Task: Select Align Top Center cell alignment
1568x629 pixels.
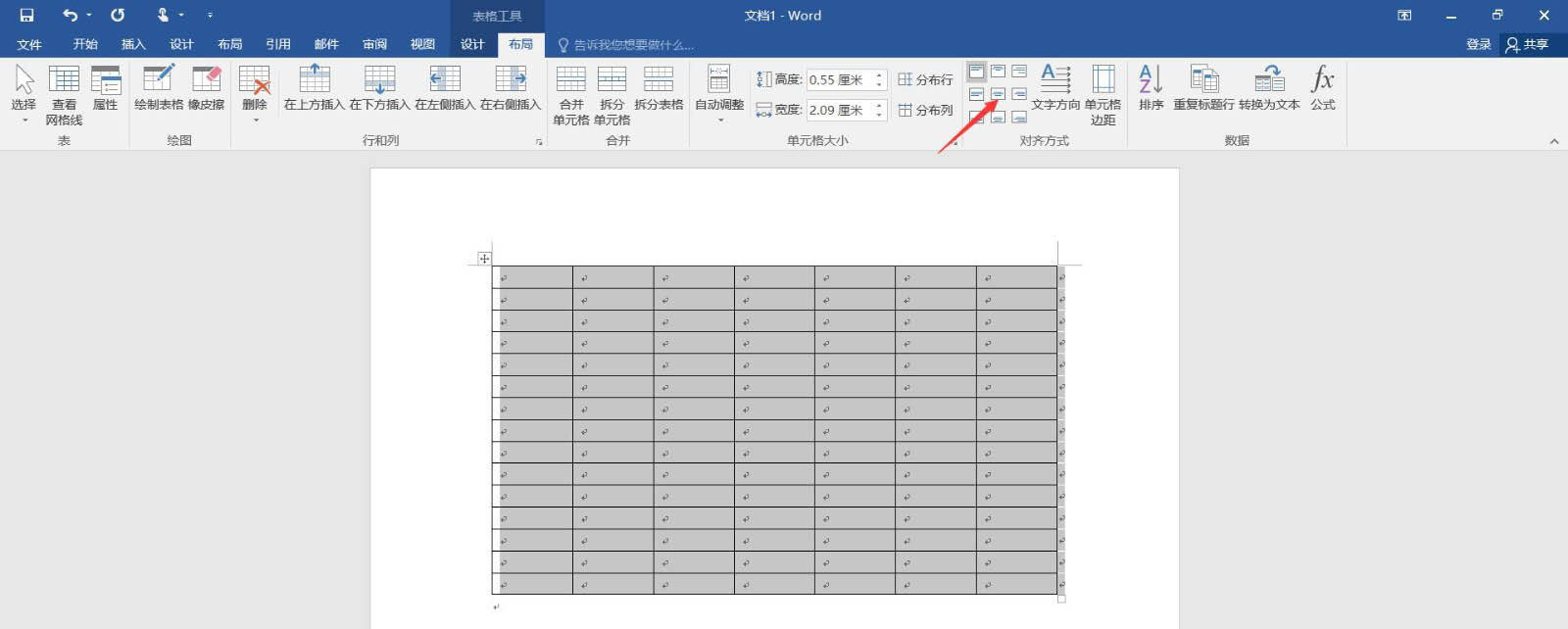Action: click(x=998, y=72)
